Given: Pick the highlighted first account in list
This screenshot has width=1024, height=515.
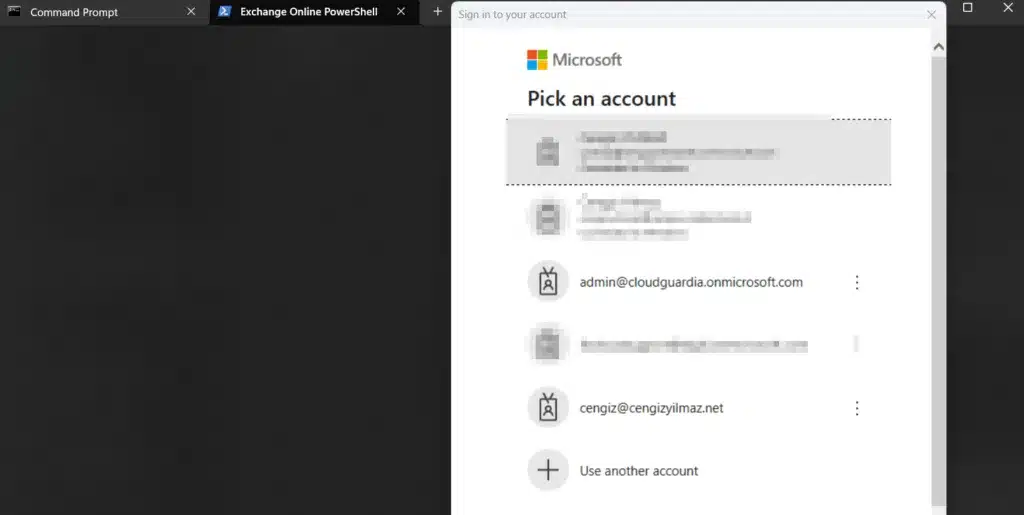Looking at the screenshot, I should [698, 152].
